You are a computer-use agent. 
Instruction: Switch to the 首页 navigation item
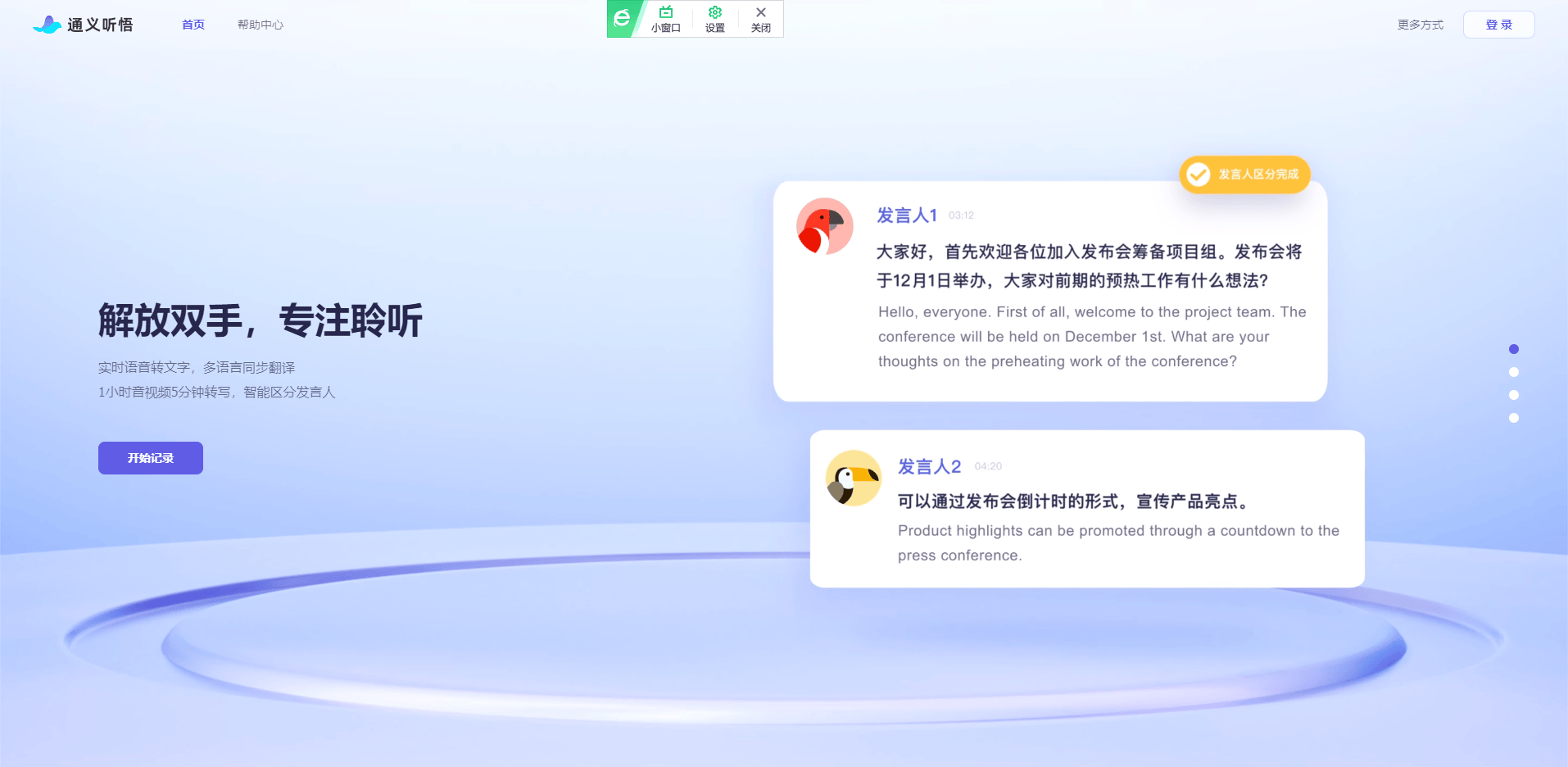[x=193, y=24]
